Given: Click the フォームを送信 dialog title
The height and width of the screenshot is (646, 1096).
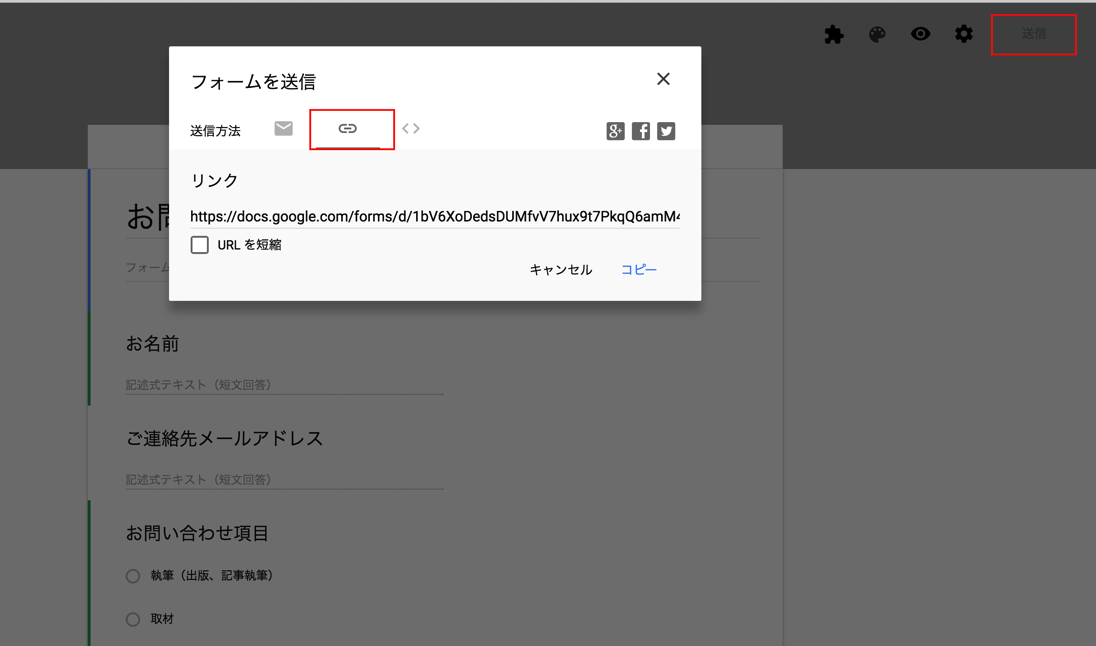Looking at the screenshot, I should [253, 82].
